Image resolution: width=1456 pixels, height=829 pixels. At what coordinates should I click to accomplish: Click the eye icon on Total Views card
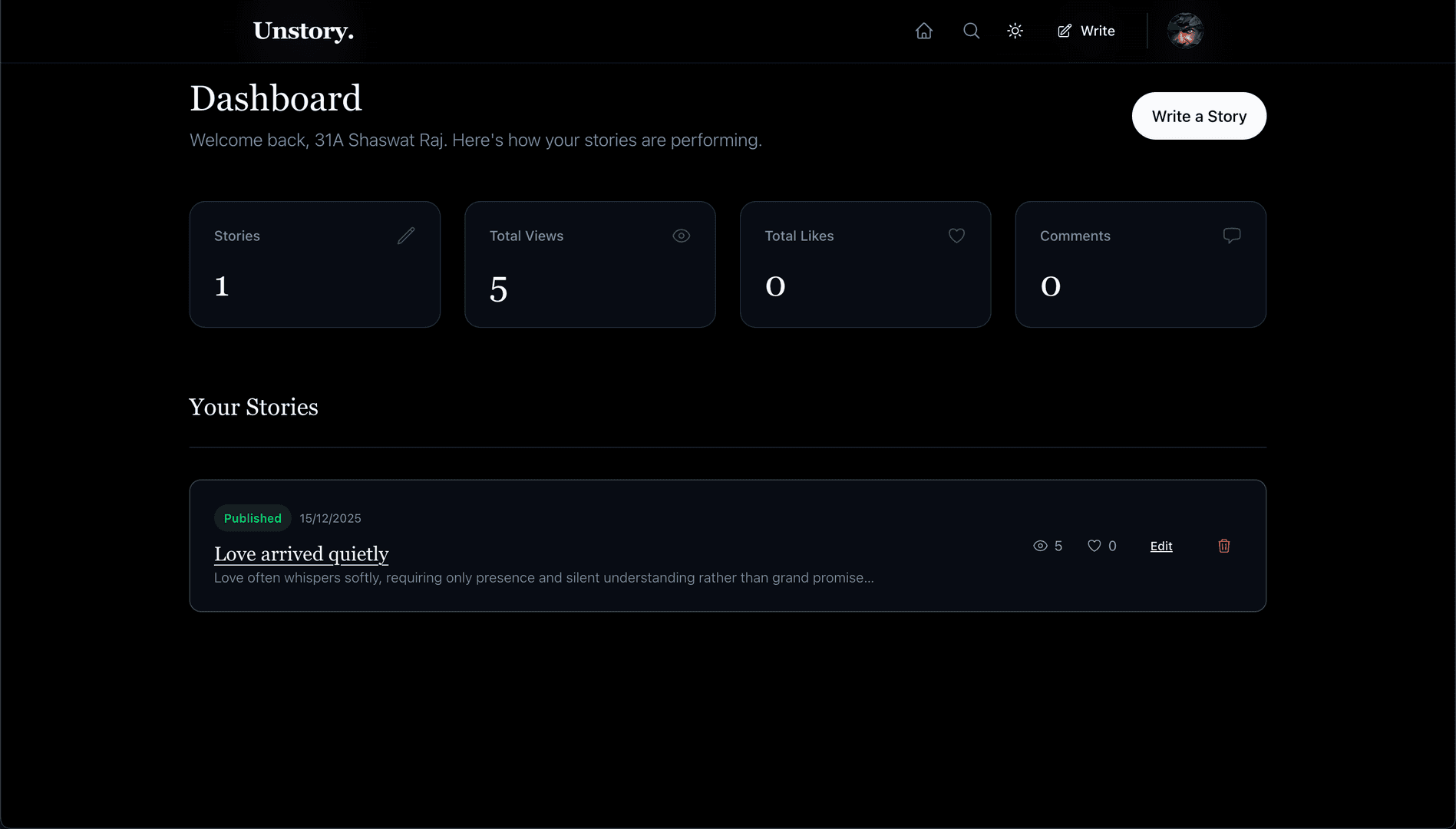[x=681, y=236]
